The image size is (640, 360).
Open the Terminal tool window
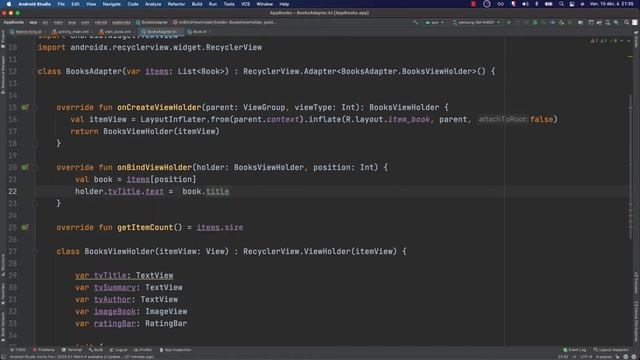(72, 350)
